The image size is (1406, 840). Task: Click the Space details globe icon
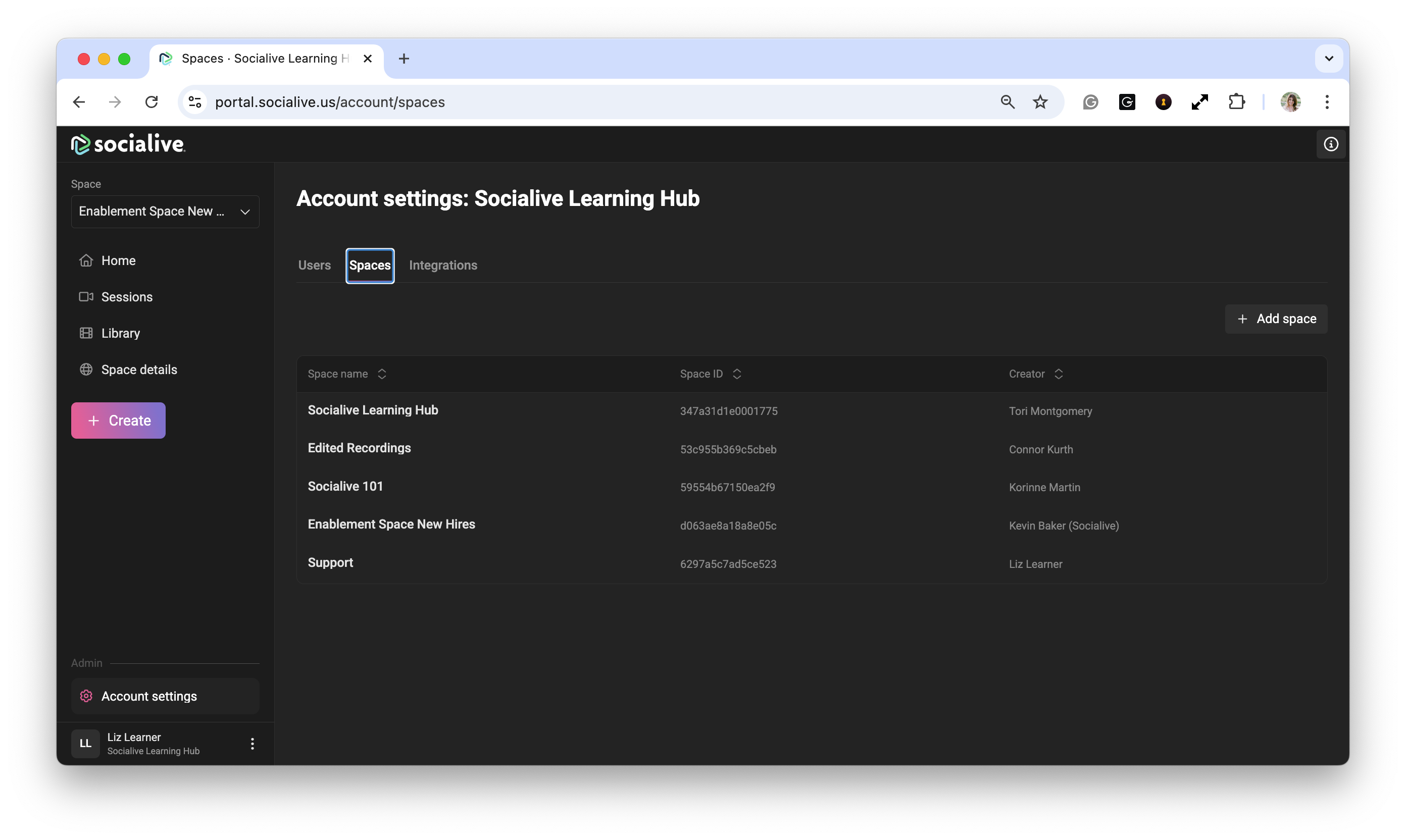(x=86, y=370)
